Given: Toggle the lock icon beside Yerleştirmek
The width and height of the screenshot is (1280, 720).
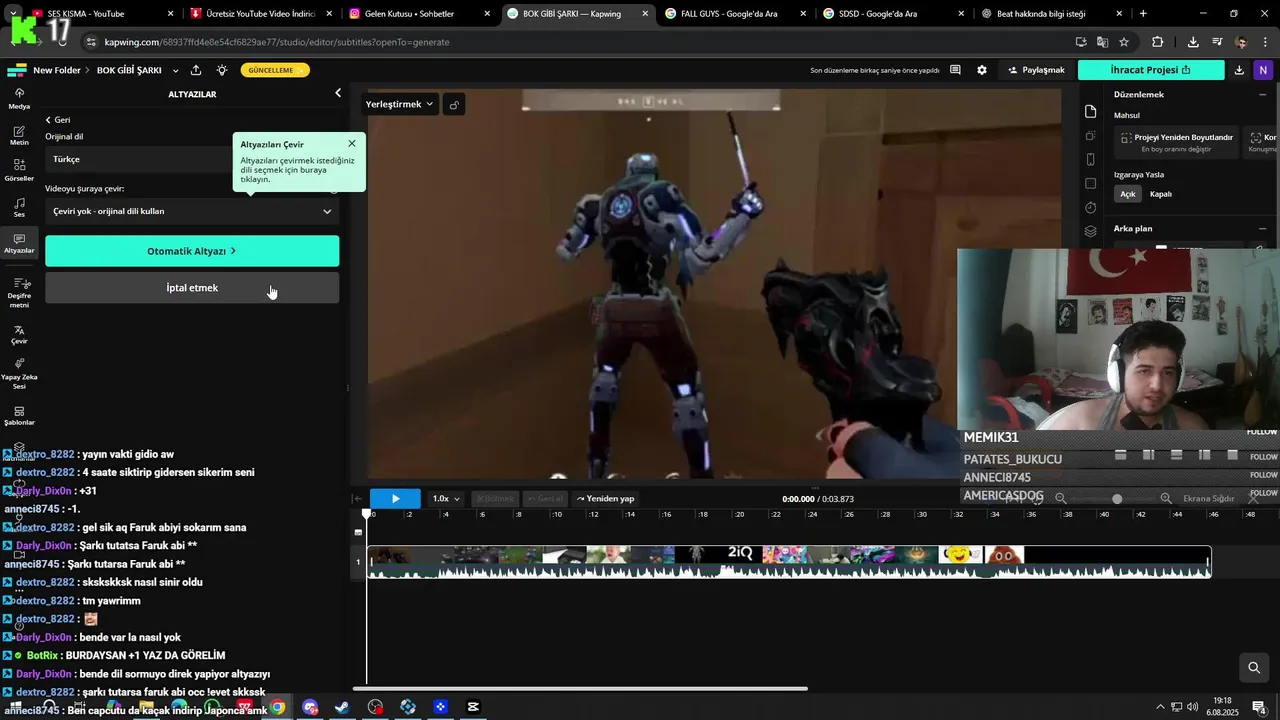Looking at the screenshot, I should (454, 105).
